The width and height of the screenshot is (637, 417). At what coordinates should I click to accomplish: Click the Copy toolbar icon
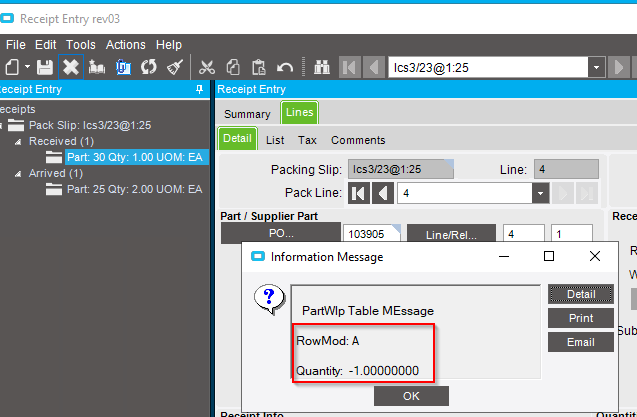(x=233, y=67)
